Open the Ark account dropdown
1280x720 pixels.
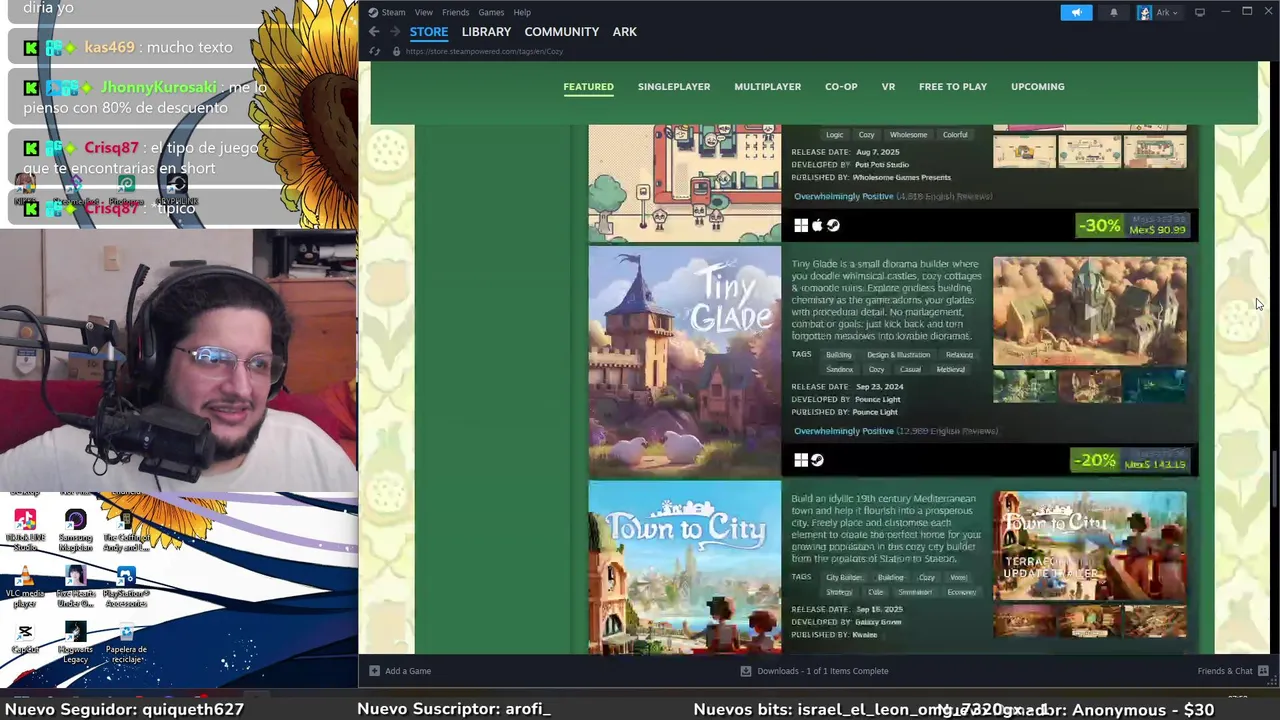tap(1158, 12)
